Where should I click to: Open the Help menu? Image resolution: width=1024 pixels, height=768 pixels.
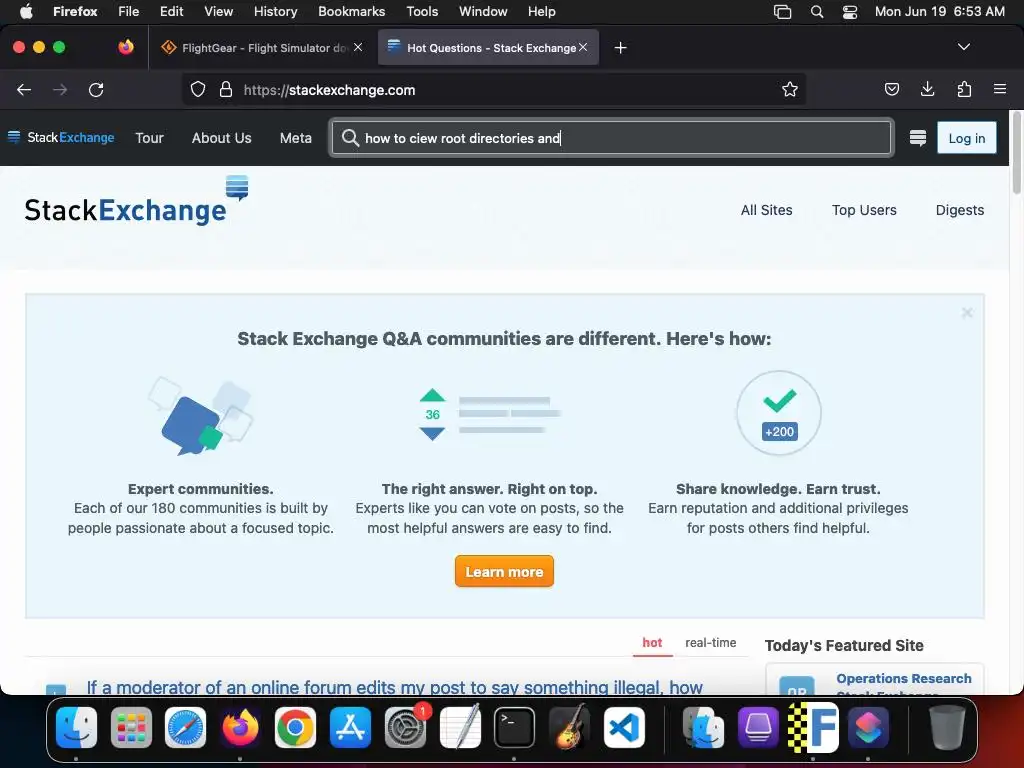click(542, 11)
